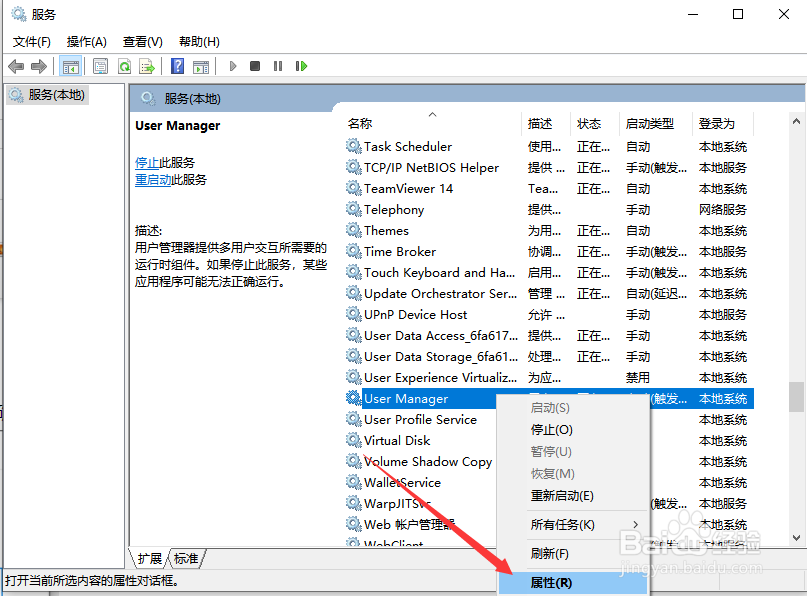Click the Refresh toolbar icon

coord(124,66)
